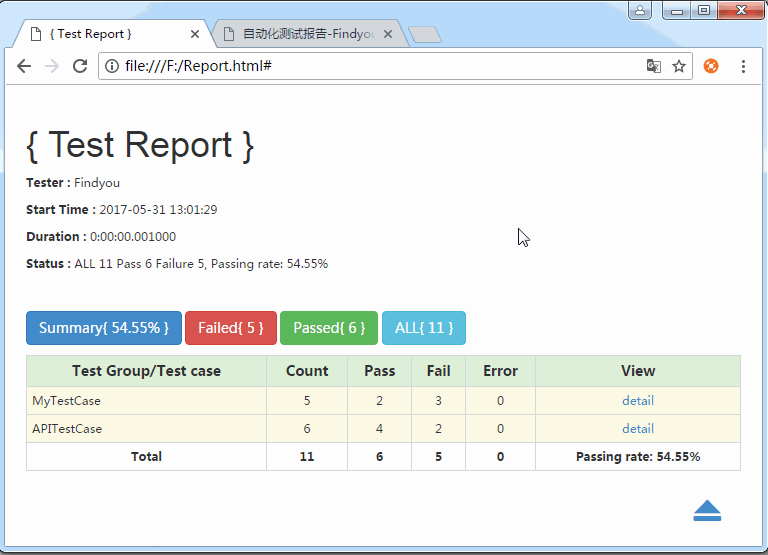The height and width of the screenshot is (555, 768).
Task: Maximize the browser window
Action: [x=704, y=10]
